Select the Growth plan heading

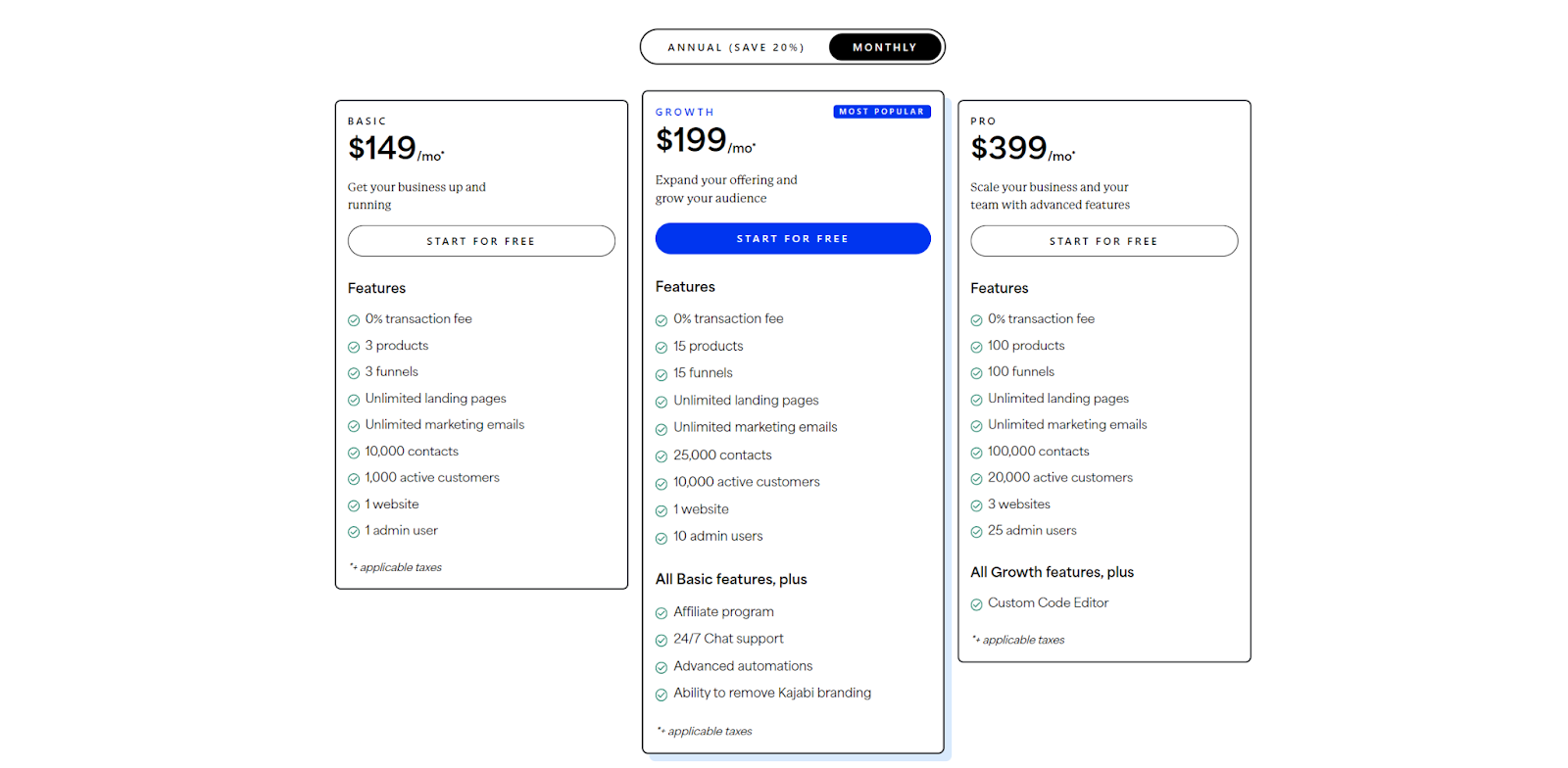685,112
